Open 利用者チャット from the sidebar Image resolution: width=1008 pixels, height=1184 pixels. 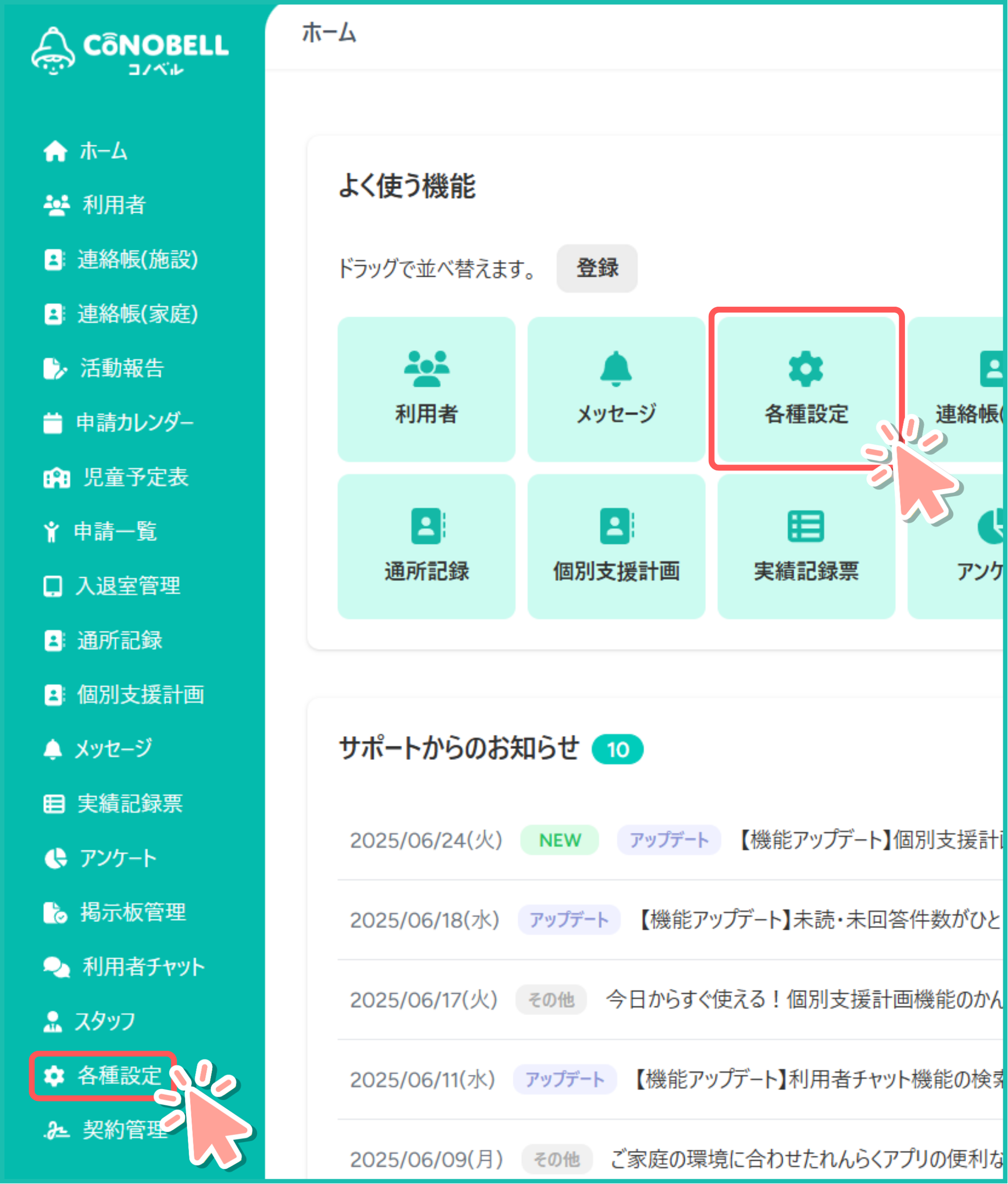coord(143,967)
